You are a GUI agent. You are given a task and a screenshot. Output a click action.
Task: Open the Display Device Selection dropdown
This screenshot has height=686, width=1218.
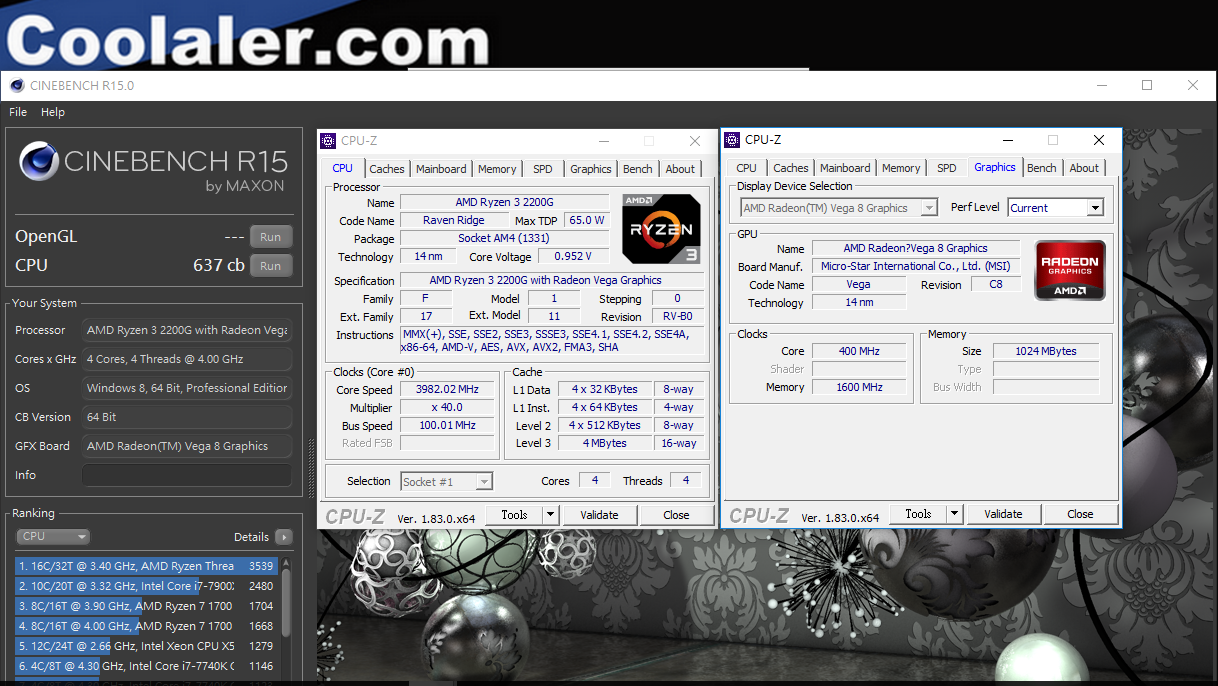(x=839, y=208)
